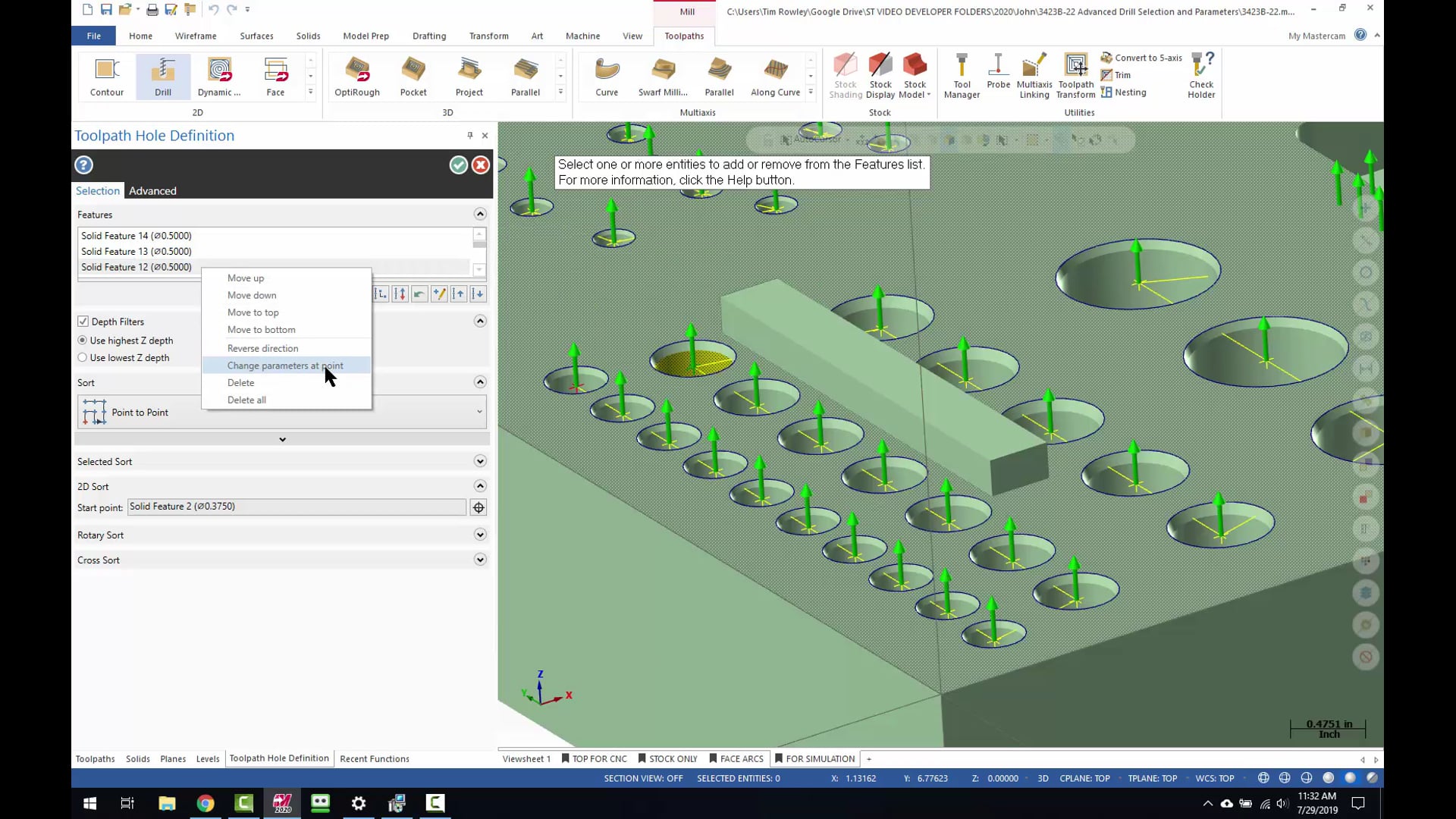Expand the Selected Sort section
Viewport: 1456px width, 819px height.
[x=480, y=461]
